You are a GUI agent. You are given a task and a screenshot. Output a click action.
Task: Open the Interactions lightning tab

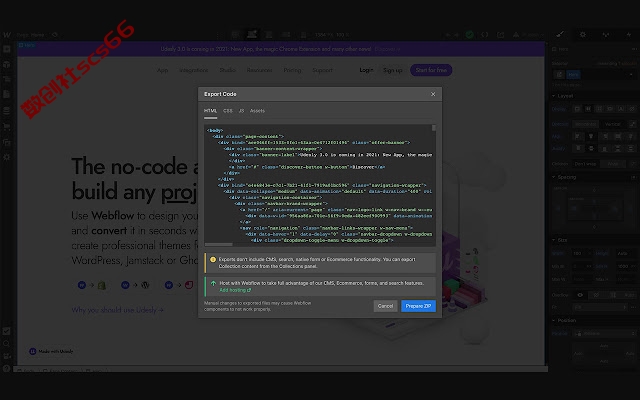(x=629, y=34)
